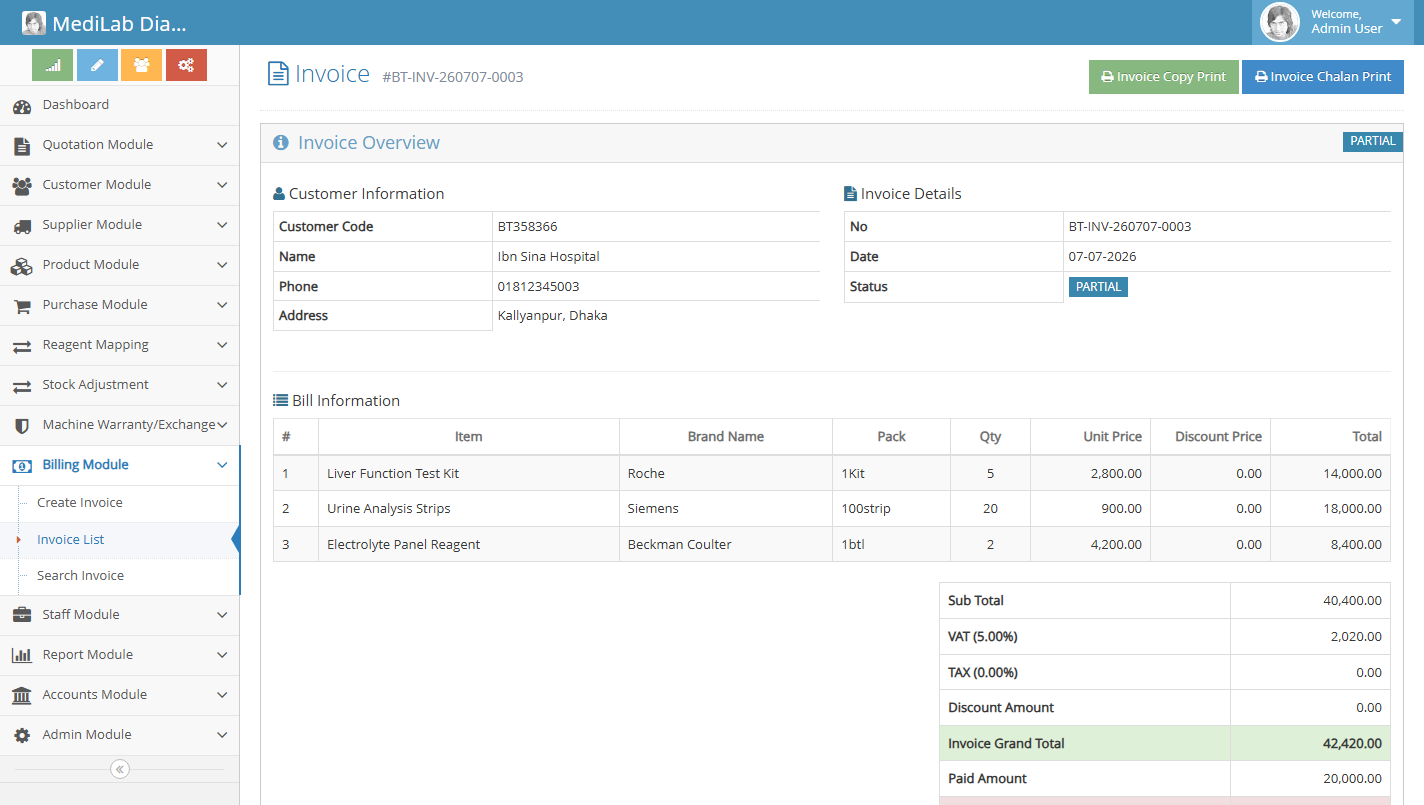
Task: Click the Machine Warranty shield icon
Action: (x=22, y=426)
